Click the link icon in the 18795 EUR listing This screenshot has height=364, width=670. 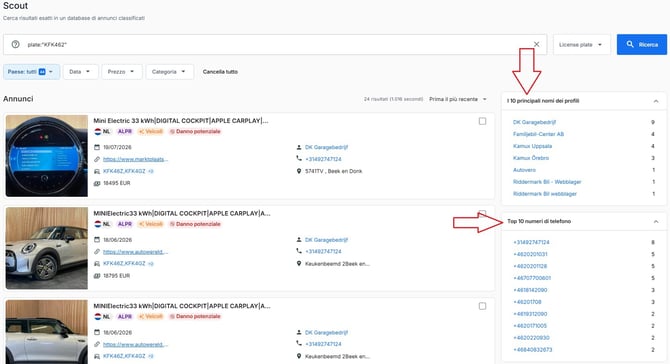pyautogui.click(x=97, y=252)
